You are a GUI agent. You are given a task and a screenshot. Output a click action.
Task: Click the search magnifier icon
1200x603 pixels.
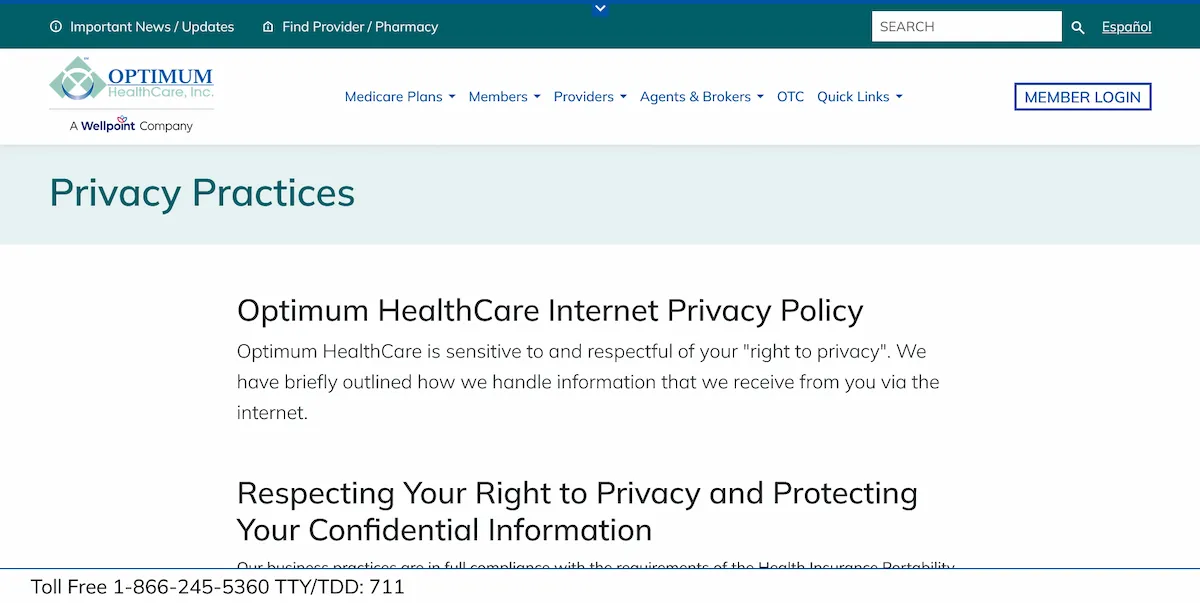[x=1078, y=27]
